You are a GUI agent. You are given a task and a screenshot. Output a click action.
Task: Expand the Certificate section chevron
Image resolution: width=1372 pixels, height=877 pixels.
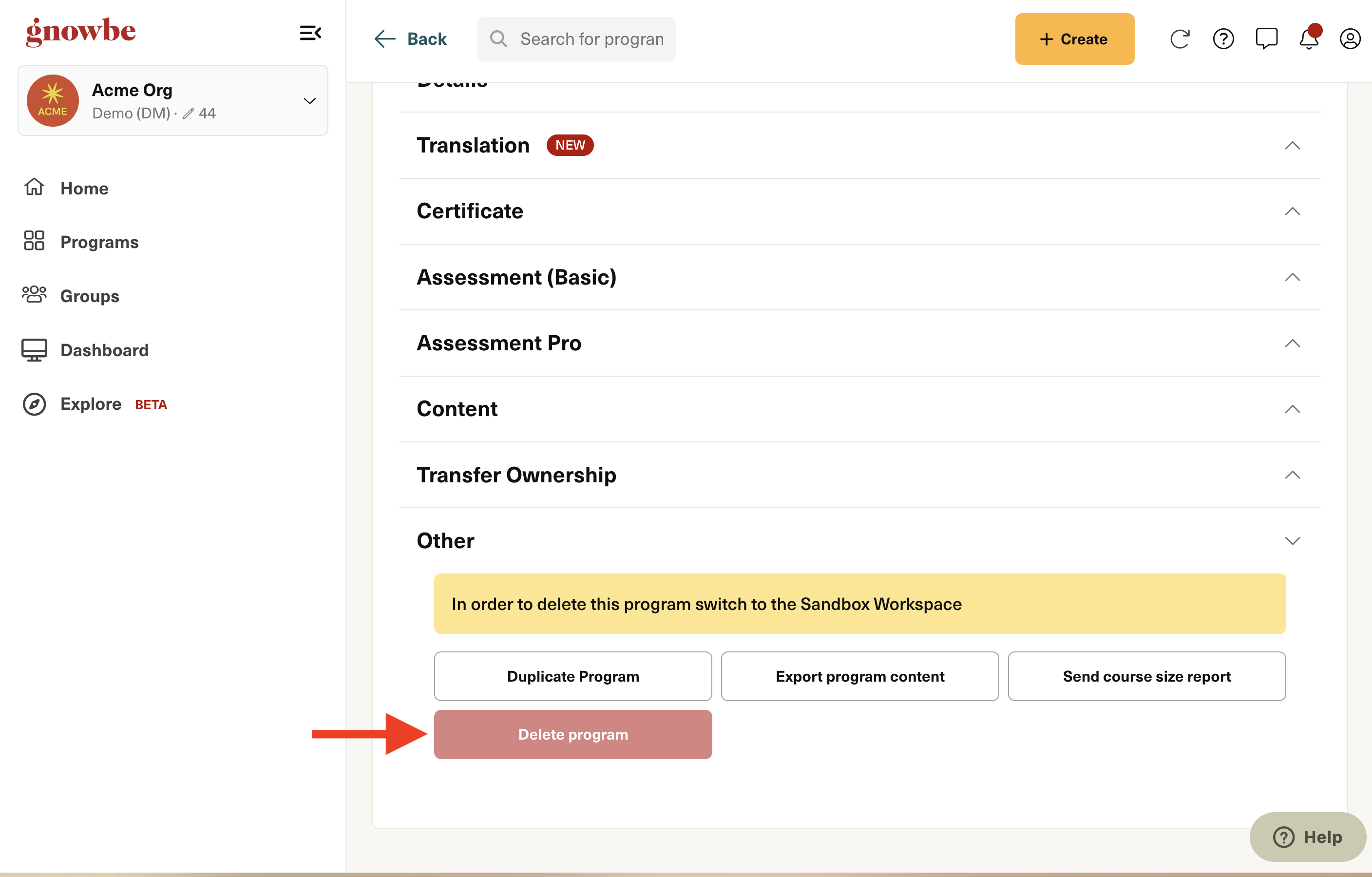(x=1292, y=211)
